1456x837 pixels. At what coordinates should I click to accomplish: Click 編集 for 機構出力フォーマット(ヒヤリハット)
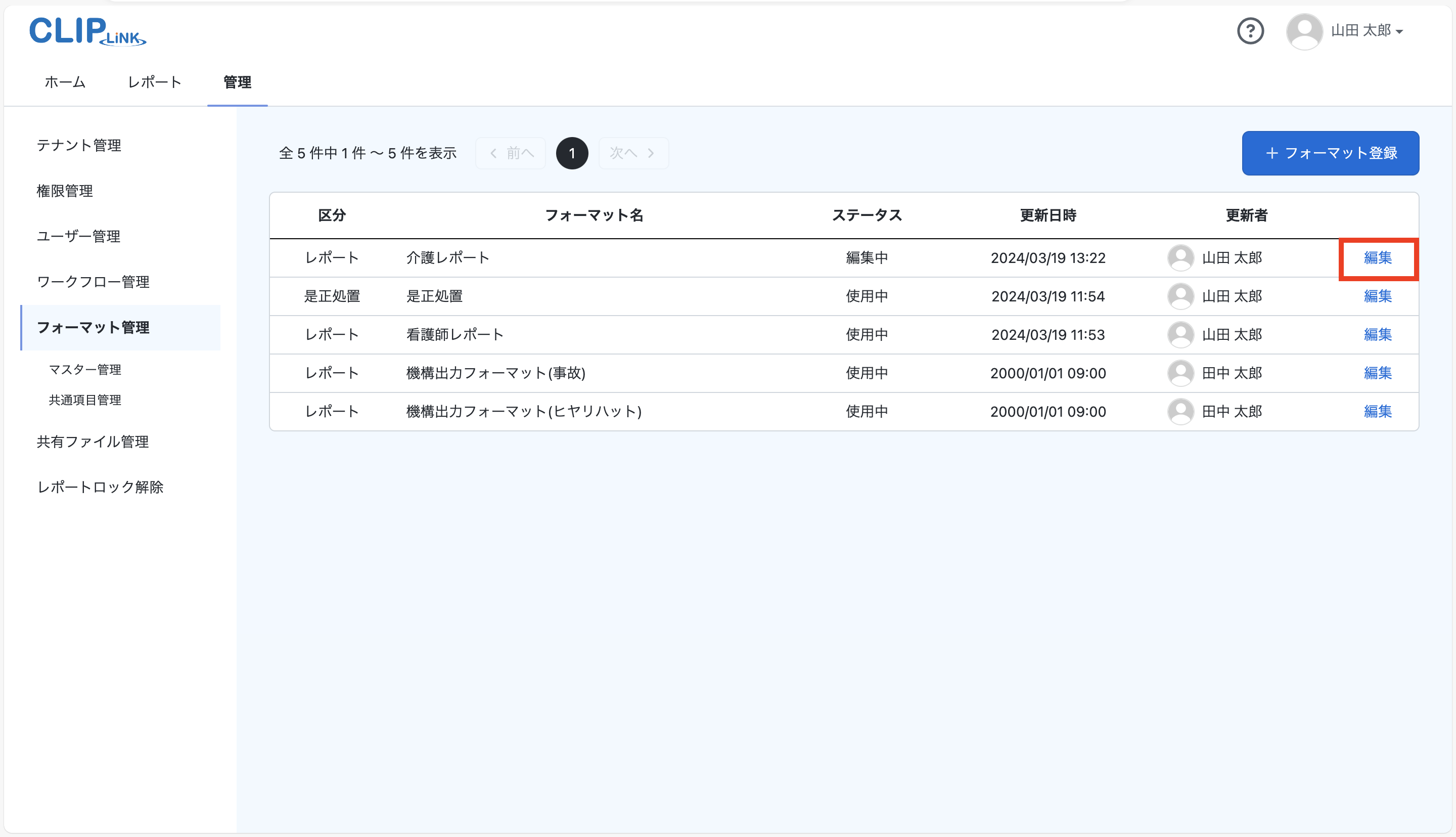(1377, 412)
